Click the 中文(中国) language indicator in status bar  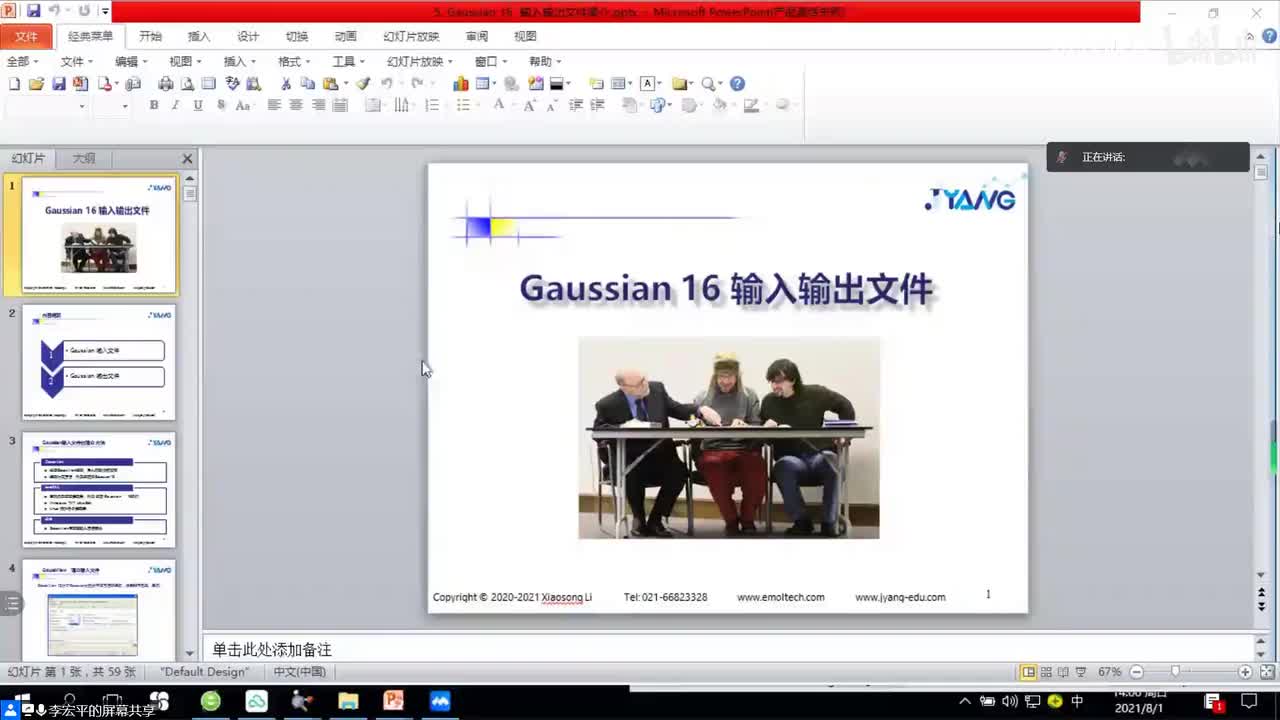pos(299,672)
